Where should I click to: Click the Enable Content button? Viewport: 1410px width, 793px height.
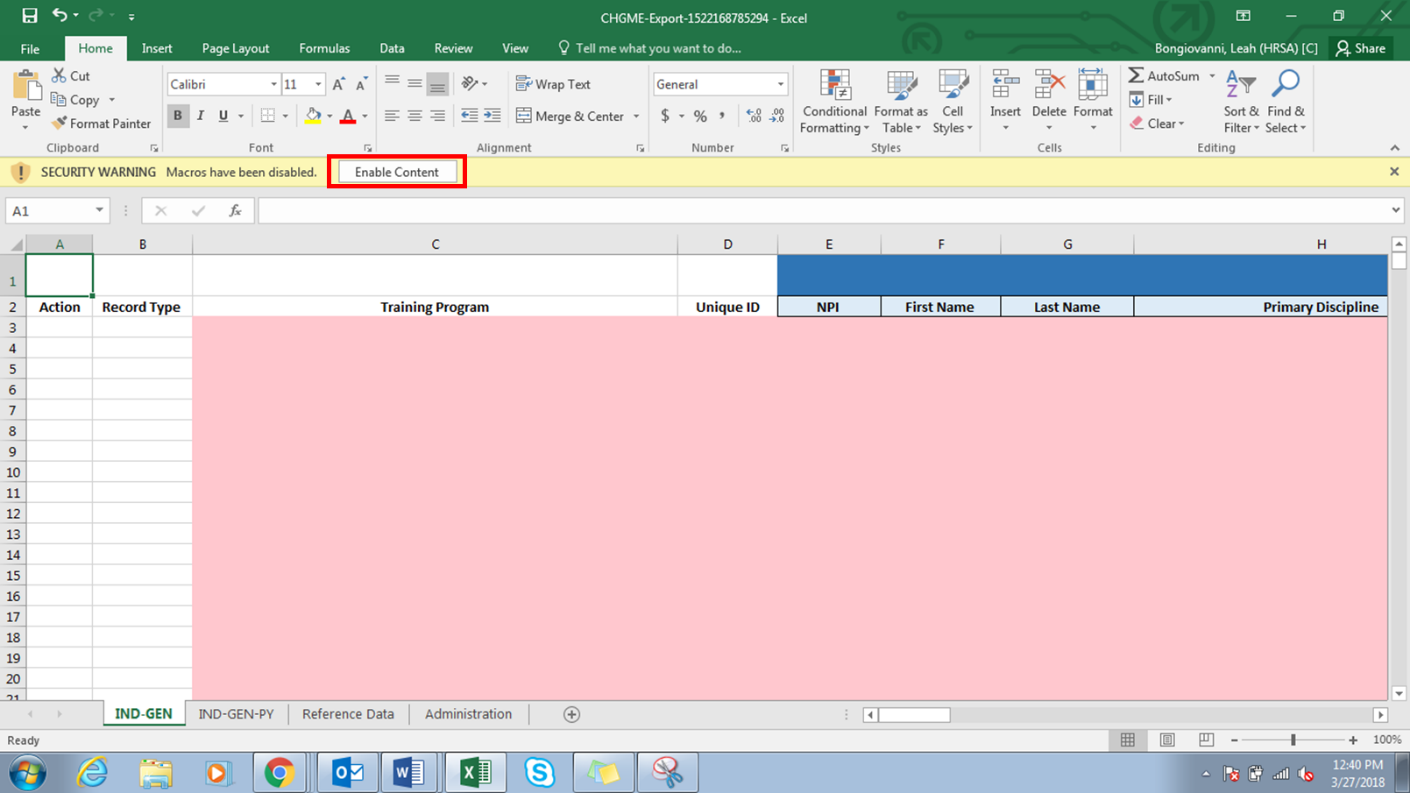pos(396,172)
